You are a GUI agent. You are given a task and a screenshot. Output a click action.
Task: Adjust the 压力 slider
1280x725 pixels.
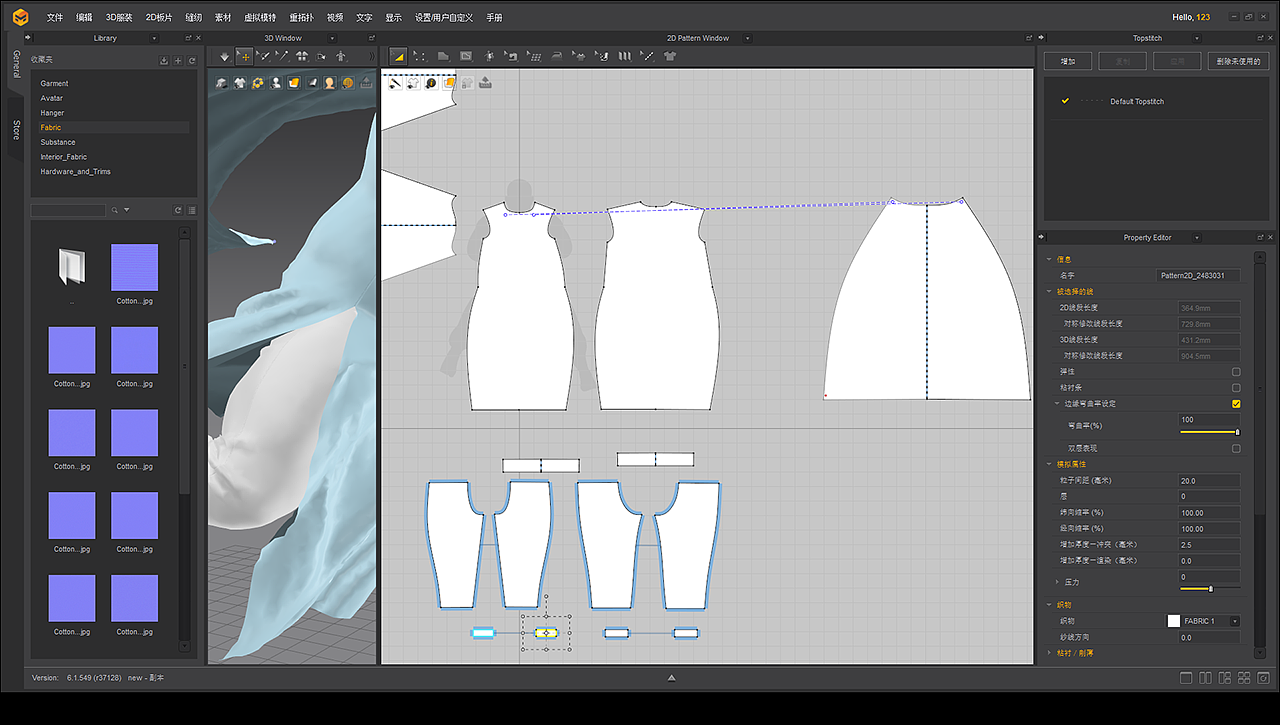pyautogui.click(x=1210, y=589)
